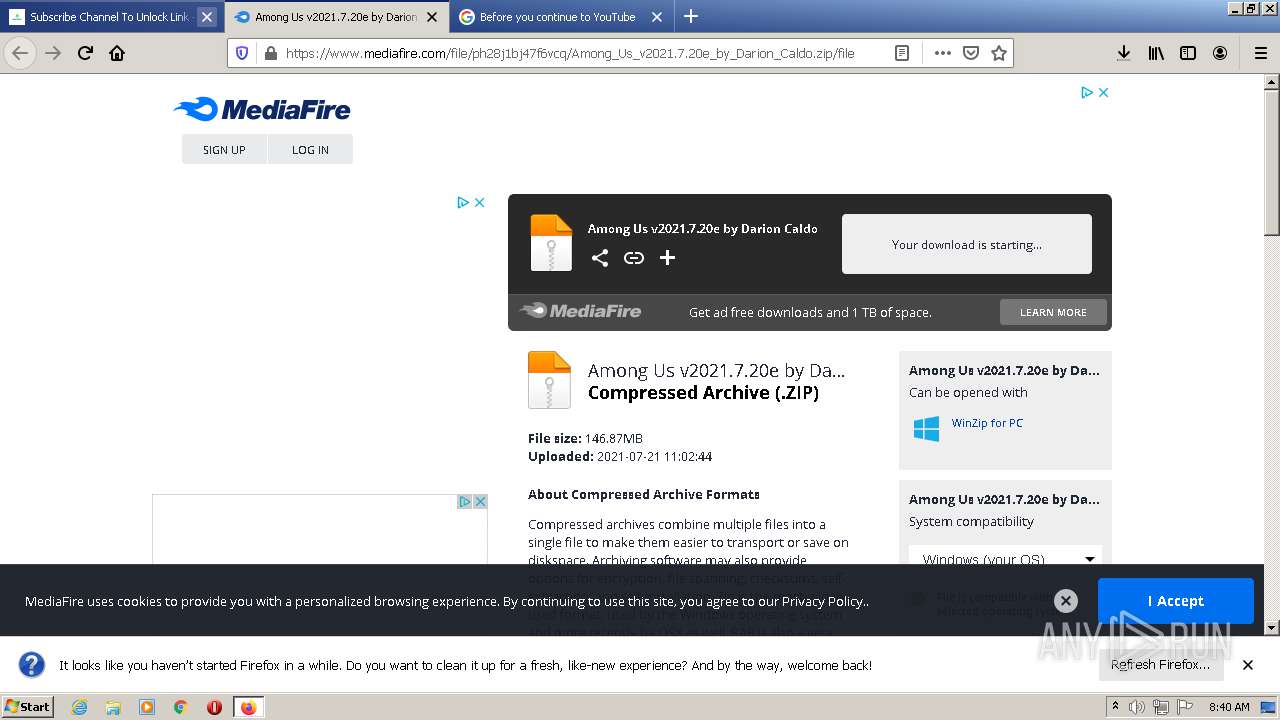Viewport: 1280px width, 720px height.
Task: Click the tracking protection shield icon
Action: [x=242, y=53]
